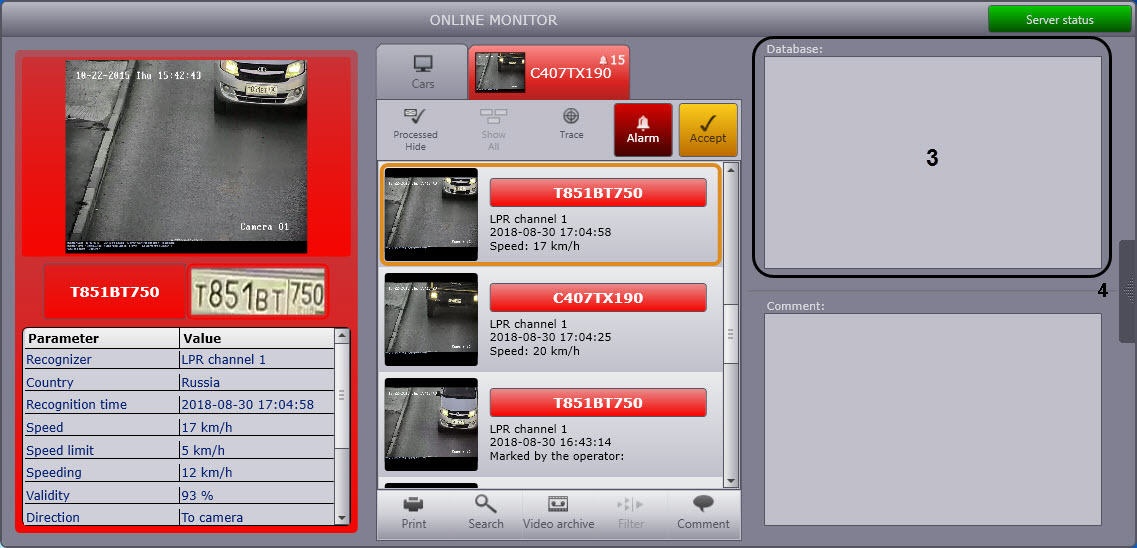Click the Parameter column header
Screen dimensions: 1137x548
(x=102, y=339)
